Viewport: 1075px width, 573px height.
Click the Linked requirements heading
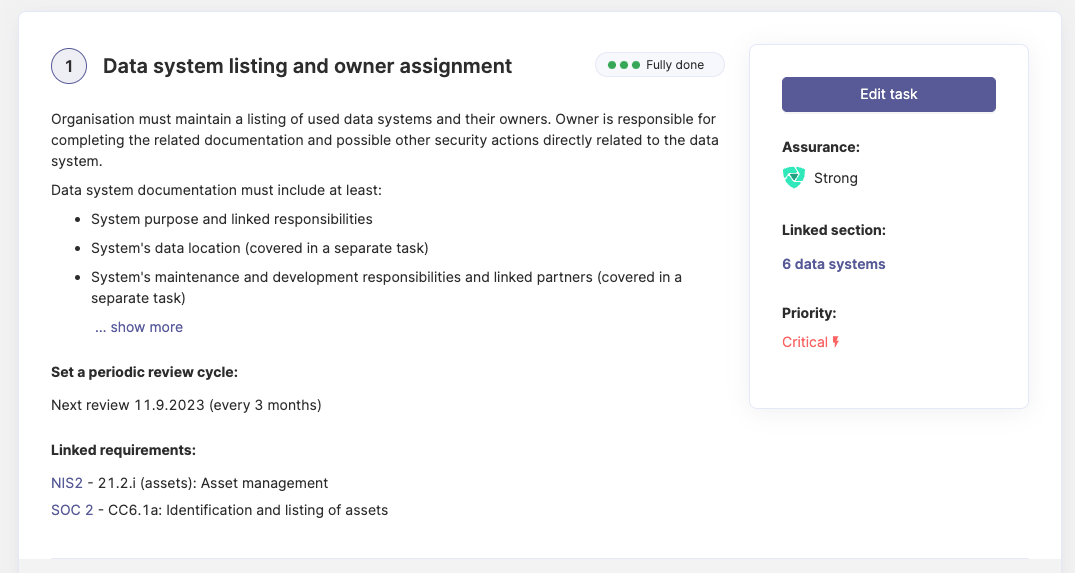point(123,450)
